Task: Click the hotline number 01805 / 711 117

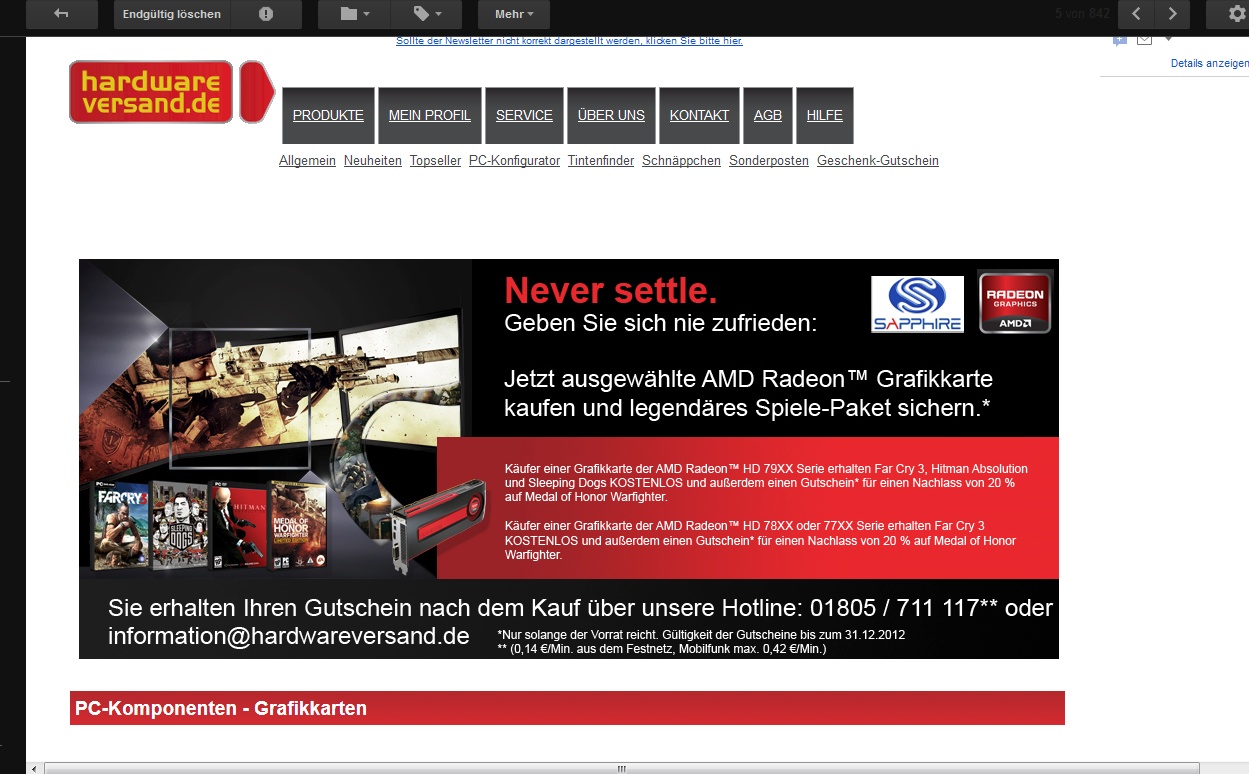Action: (x=893, y=608)
